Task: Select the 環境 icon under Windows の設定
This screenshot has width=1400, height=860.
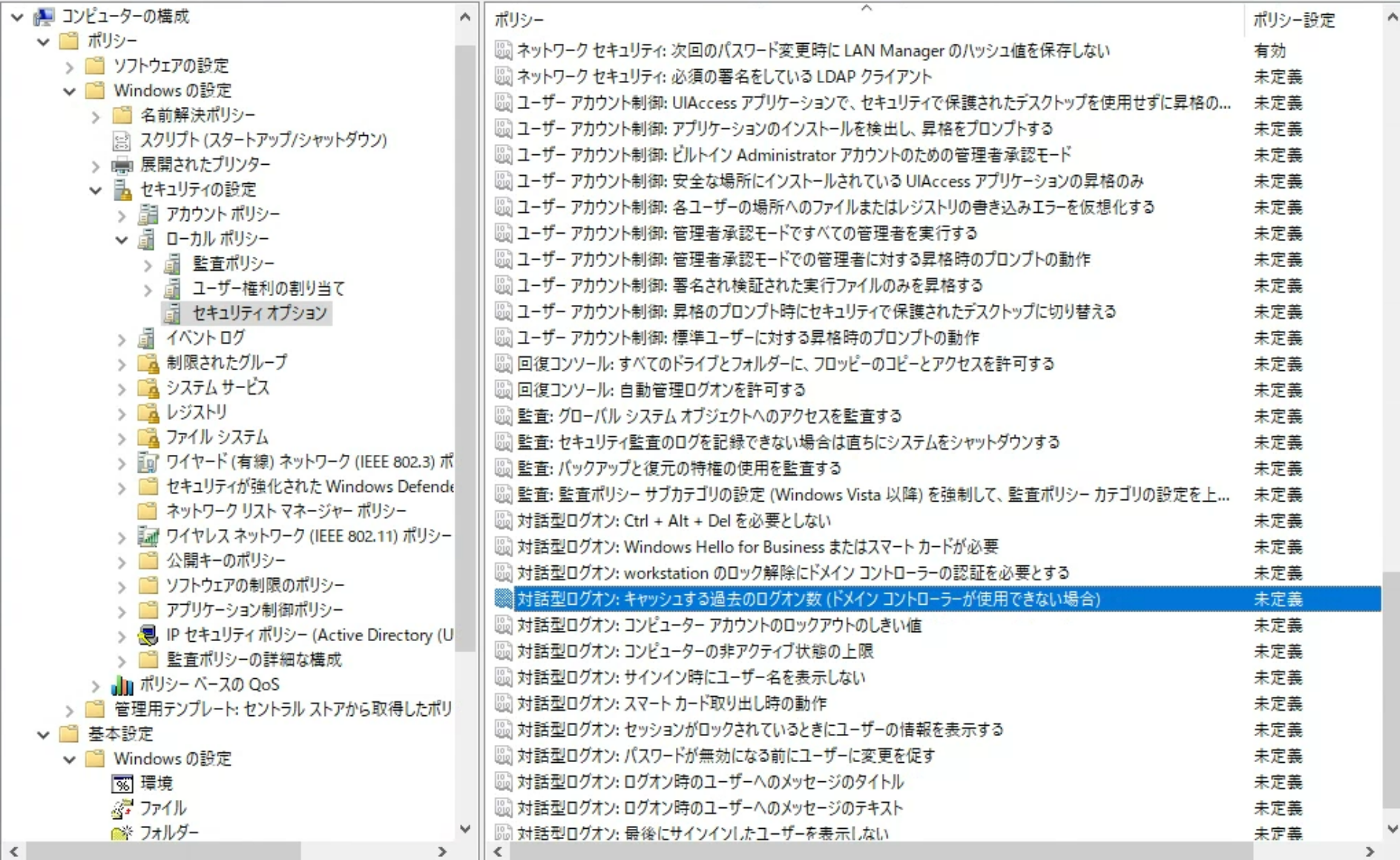Action: click(121, 784)
